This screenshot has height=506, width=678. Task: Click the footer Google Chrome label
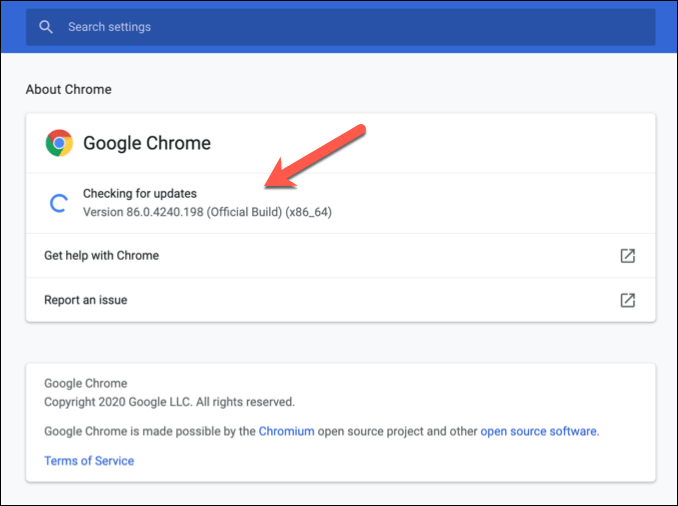[x=86, y=383]
